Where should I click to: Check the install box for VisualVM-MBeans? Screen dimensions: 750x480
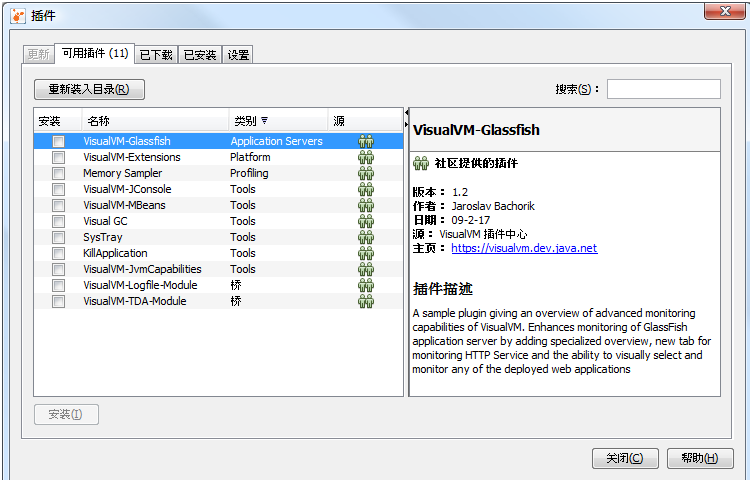coord(58,206)
